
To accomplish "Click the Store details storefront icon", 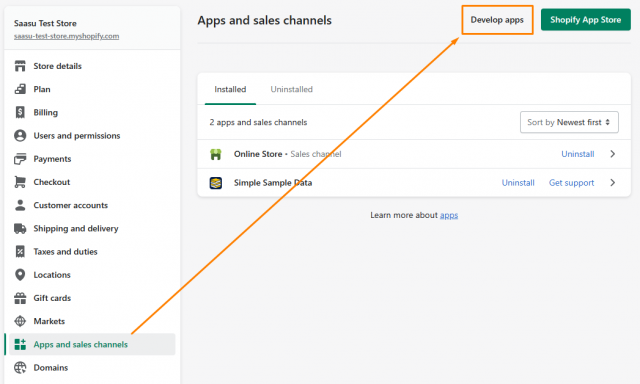I will (20, 66).
